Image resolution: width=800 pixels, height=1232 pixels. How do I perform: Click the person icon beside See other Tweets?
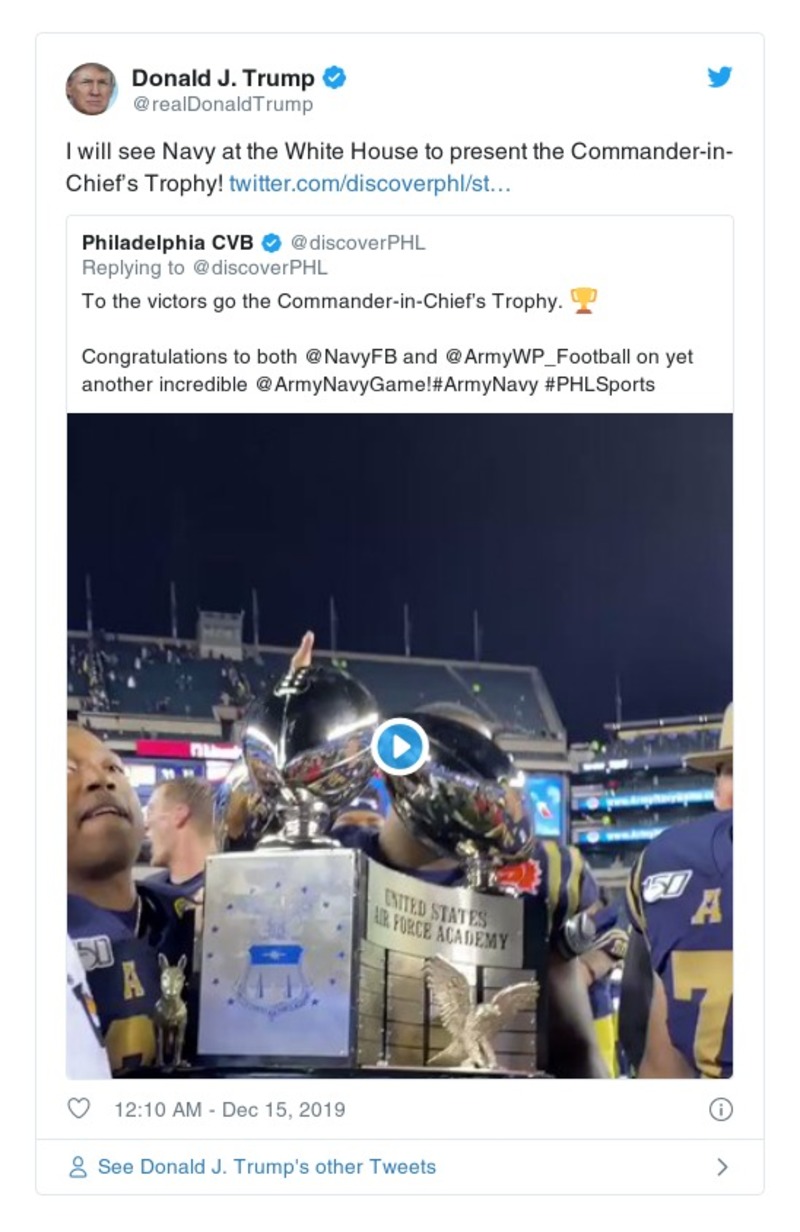click(77, 1167)
